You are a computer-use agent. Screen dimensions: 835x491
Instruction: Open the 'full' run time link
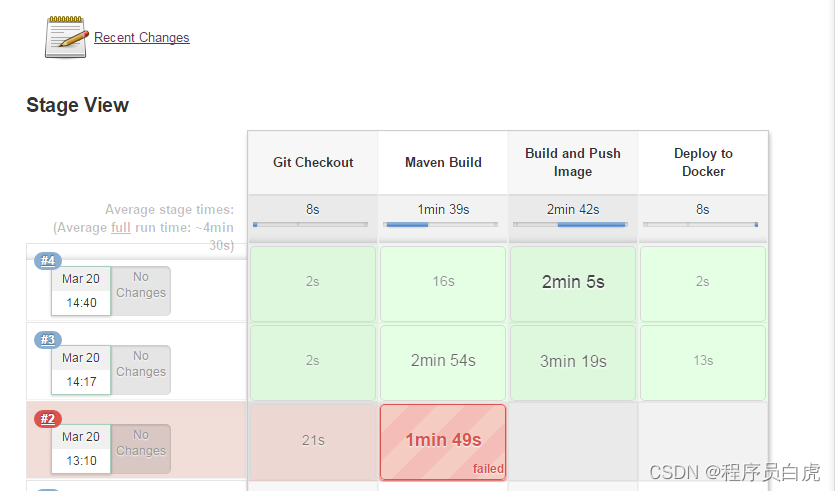pyautogui.click(x=120, y=227)
